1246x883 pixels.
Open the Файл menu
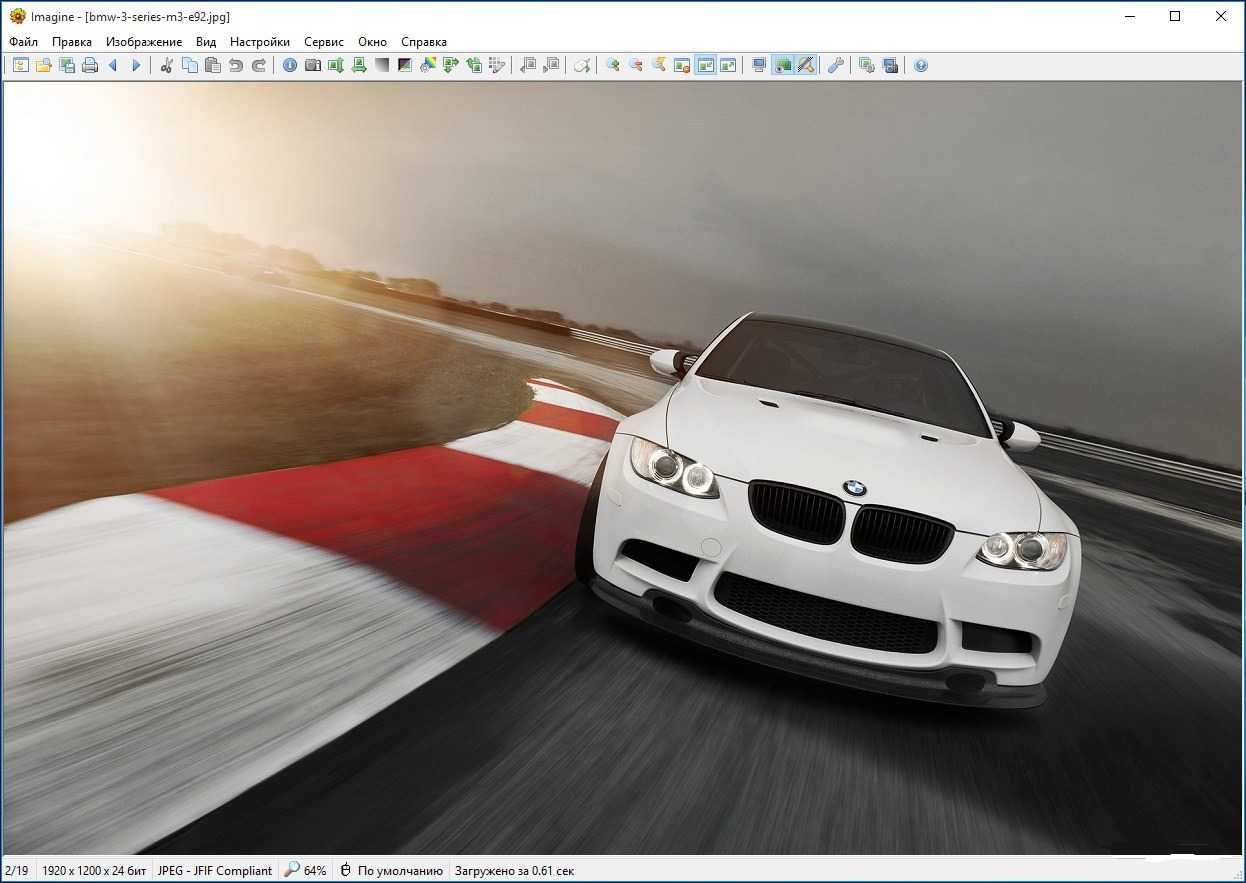click(23, 42)
